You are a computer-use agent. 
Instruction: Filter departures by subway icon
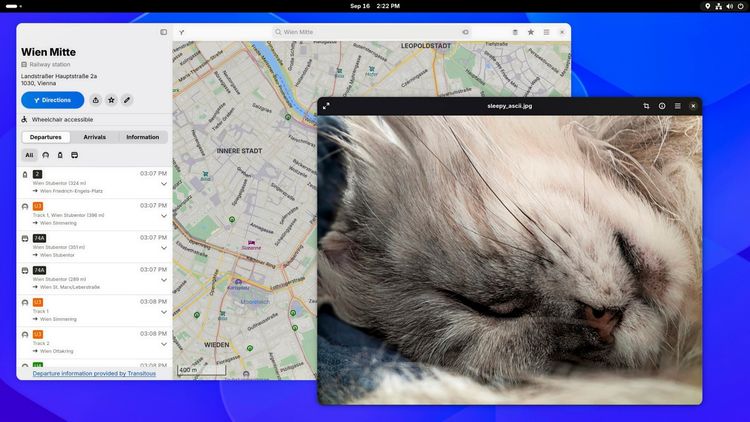[x=45, y=155]
